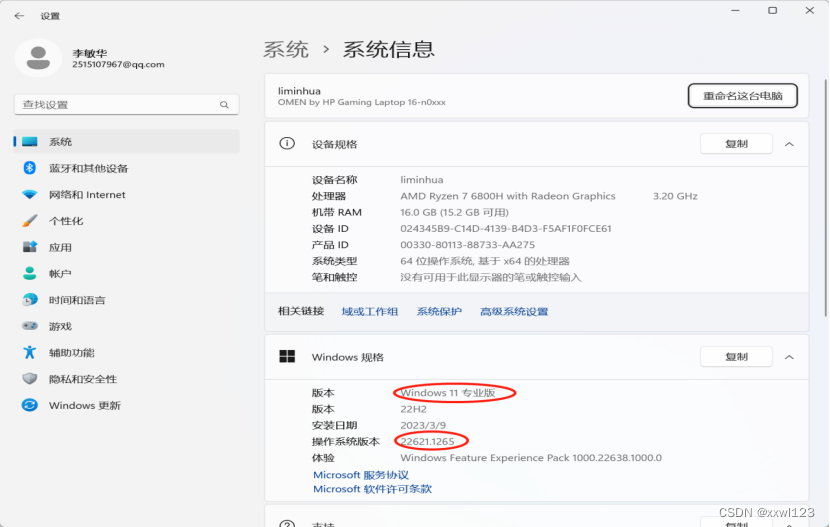Image resolution: width=830 pixels, height=527 pixels.
Task: Open 游戏 settings
Action: [x=127, y=326]
